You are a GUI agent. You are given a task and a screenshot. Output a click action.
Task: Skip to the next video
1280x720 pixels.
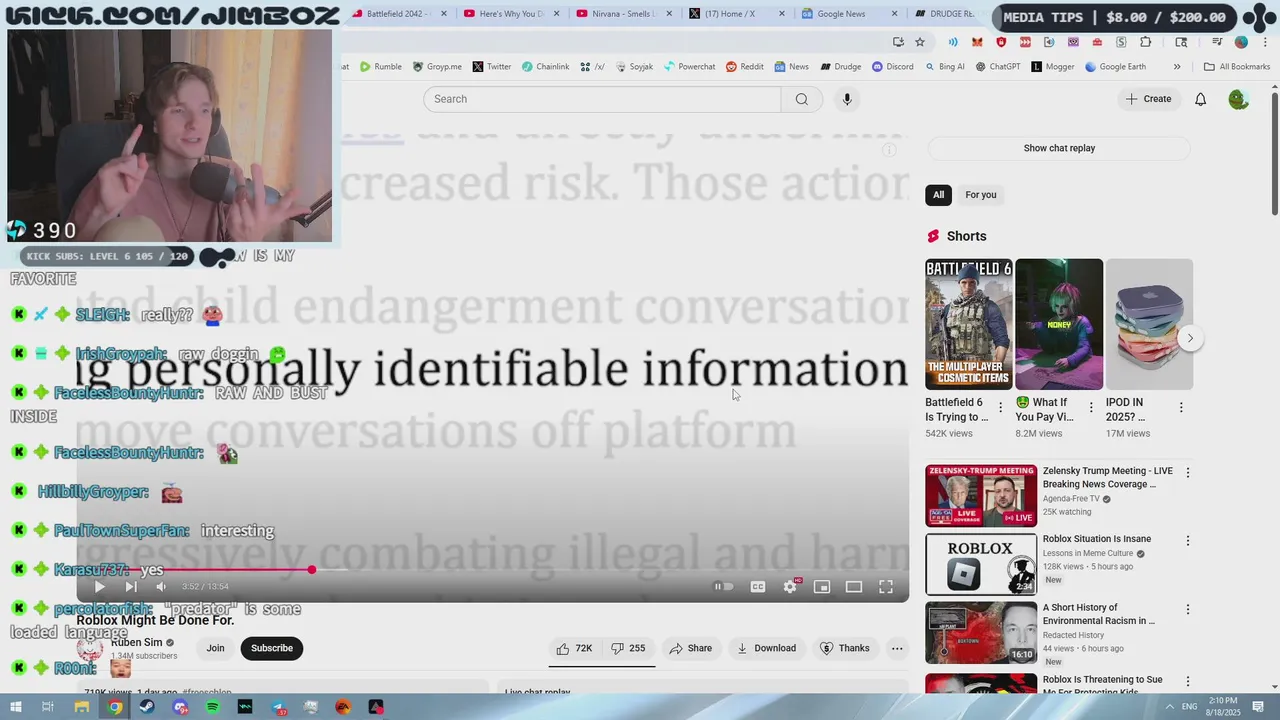[x=130, y=587]
